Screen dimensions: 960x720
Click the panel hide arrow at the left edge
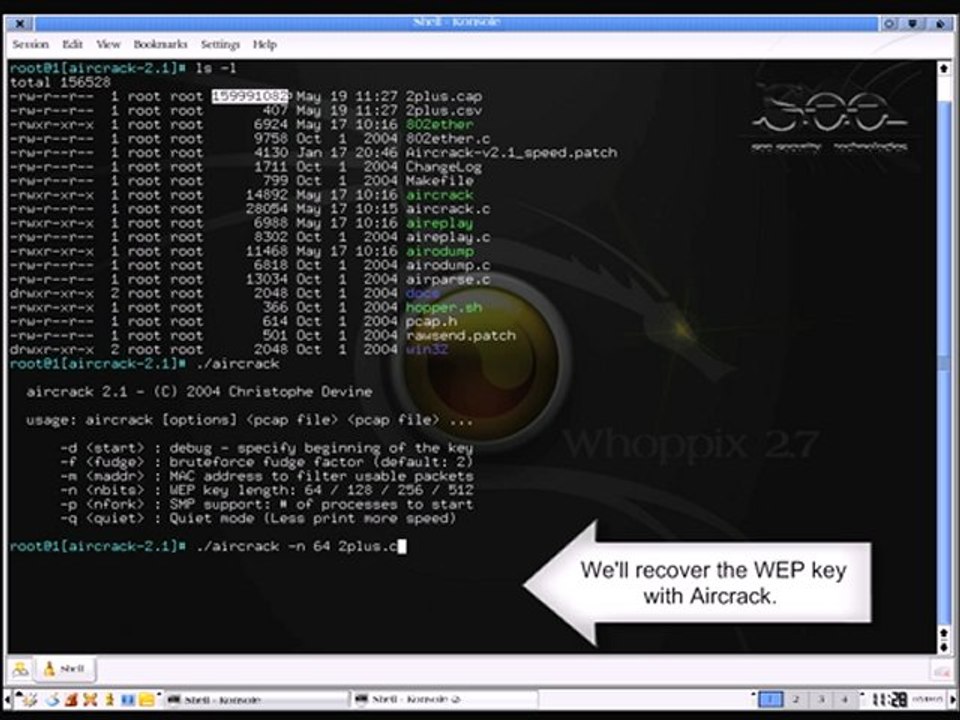[x=7, y=699]
